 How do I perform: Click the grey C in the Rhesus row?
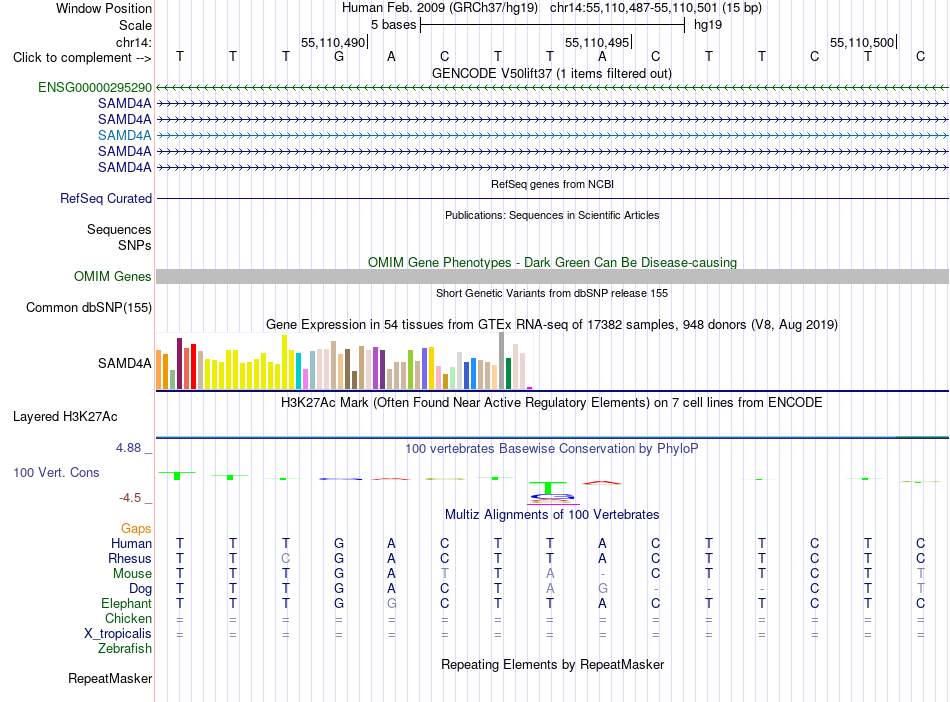286,558
